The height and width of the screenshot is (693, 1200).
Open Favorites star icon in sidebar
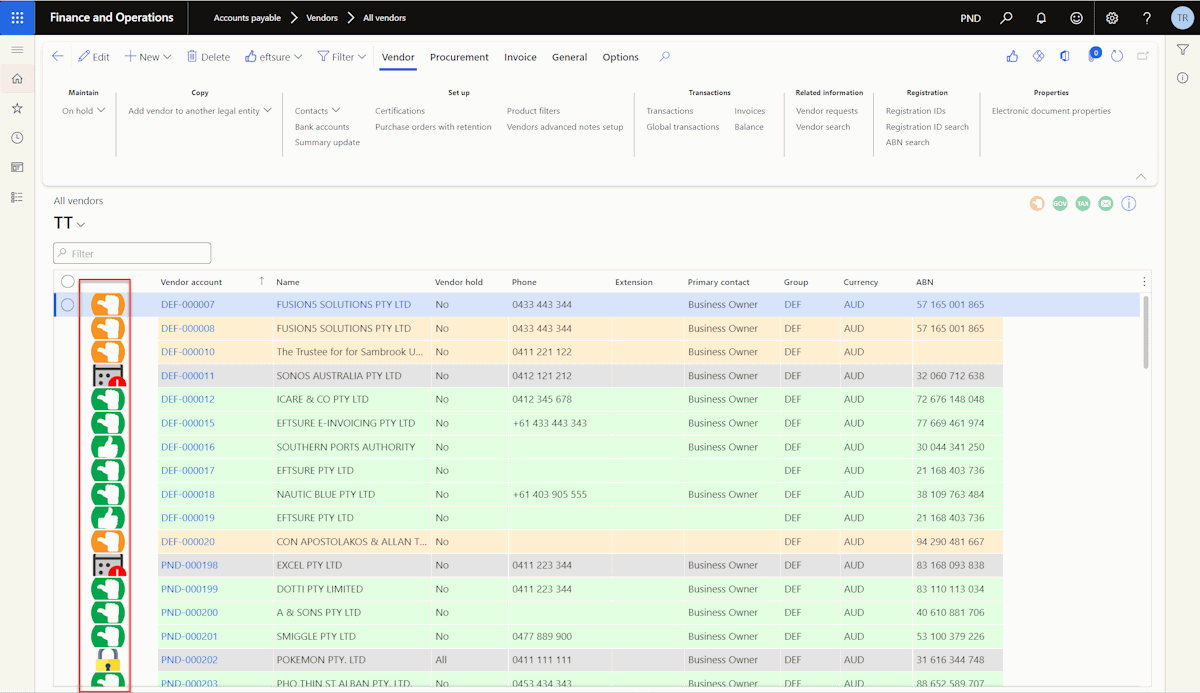17,108
